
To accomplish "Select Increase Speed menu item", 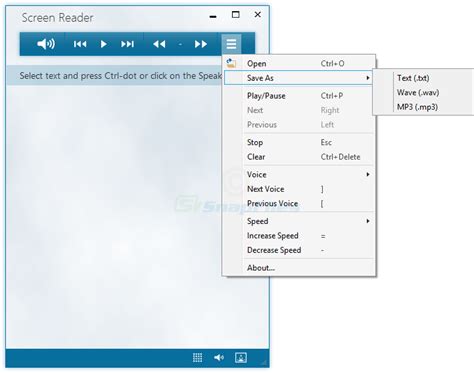I will pos(299,236).
